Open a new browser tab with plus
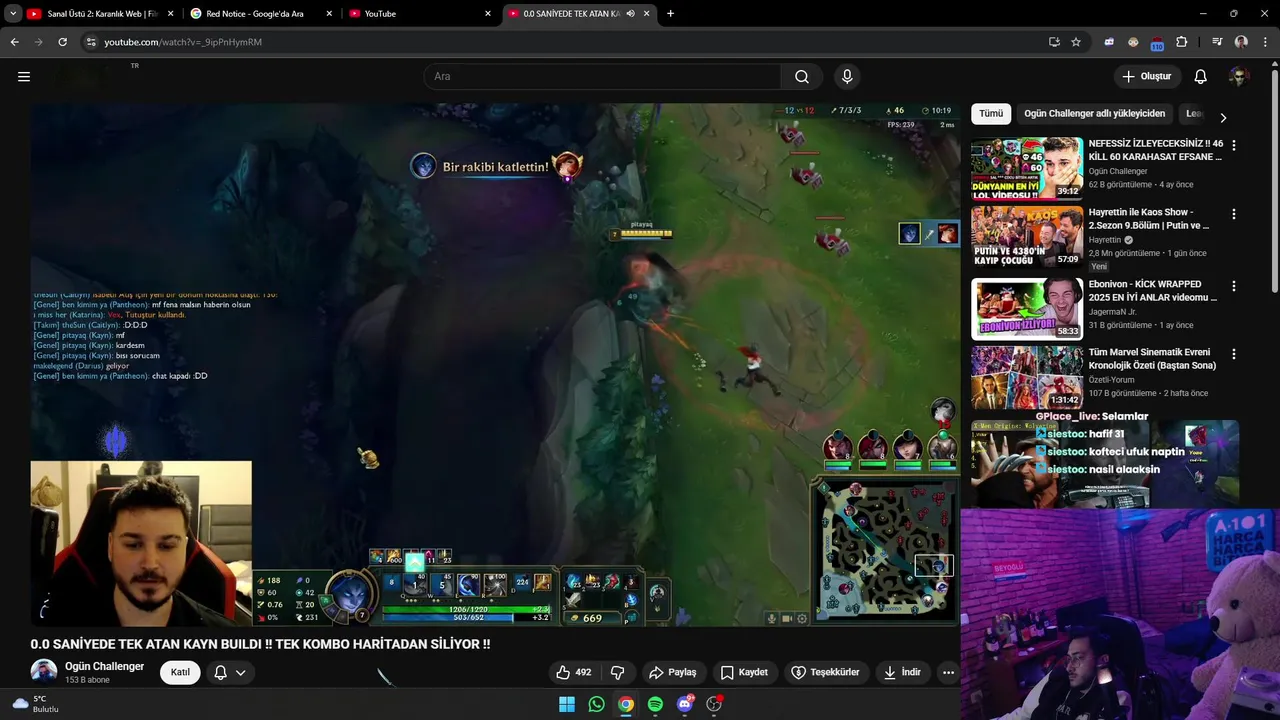 click(x=670, y=13)
